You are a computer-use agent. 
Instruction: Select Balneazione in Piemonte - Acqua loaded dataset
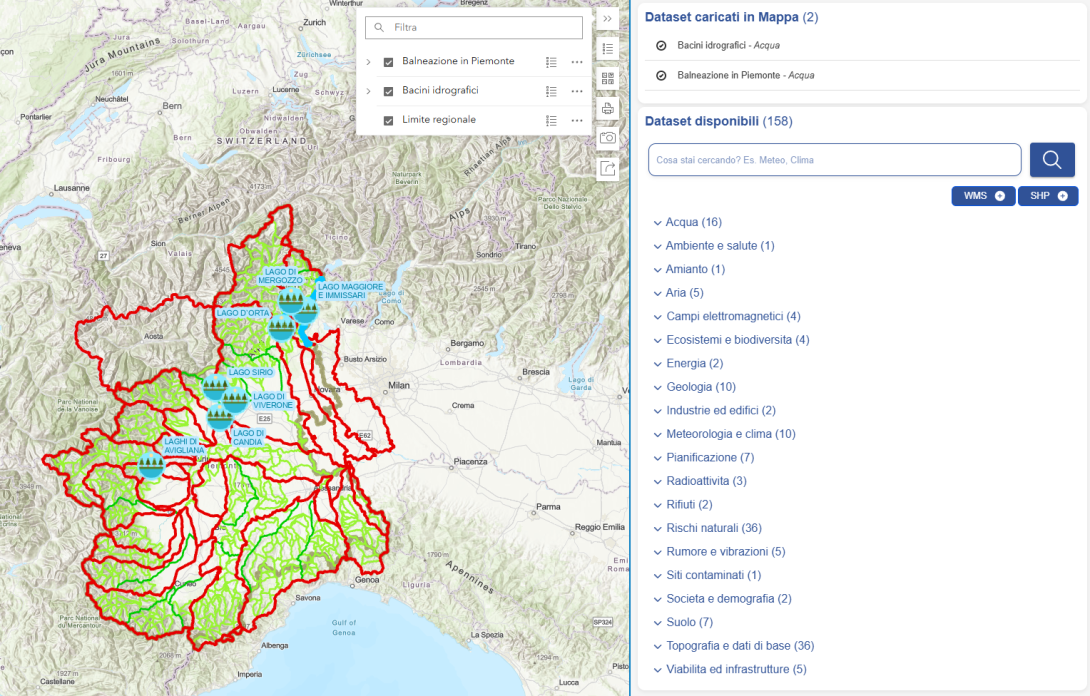[746, 75]
